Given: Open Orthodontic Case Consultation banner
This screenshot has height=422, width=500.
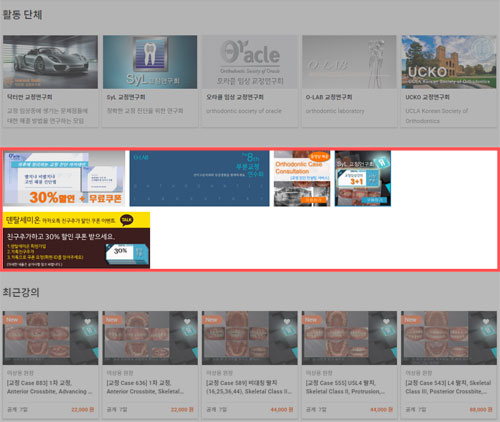Looking at the screenshot, I should [x=302, y=178].
